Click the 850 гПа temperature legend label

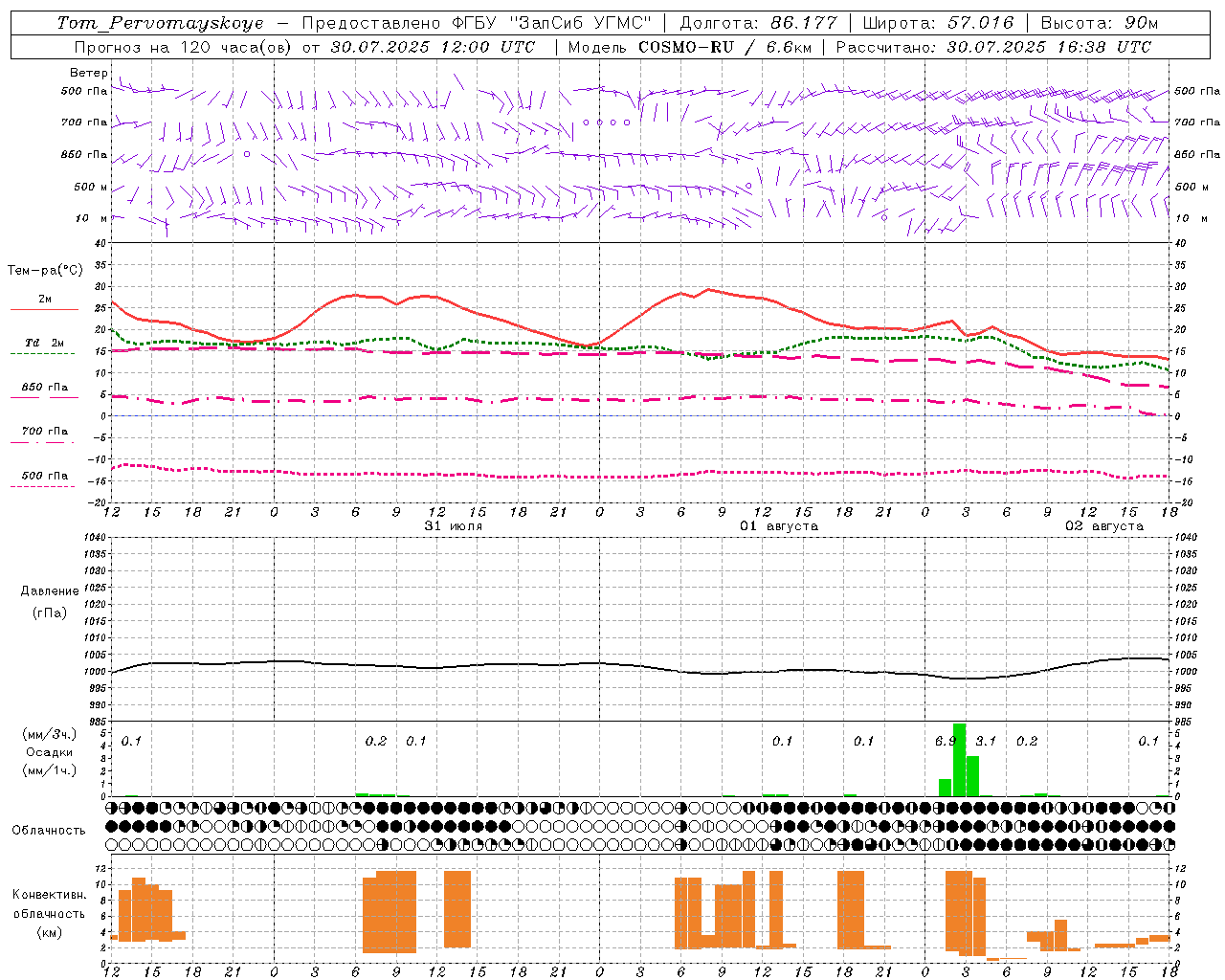[45, 388]
